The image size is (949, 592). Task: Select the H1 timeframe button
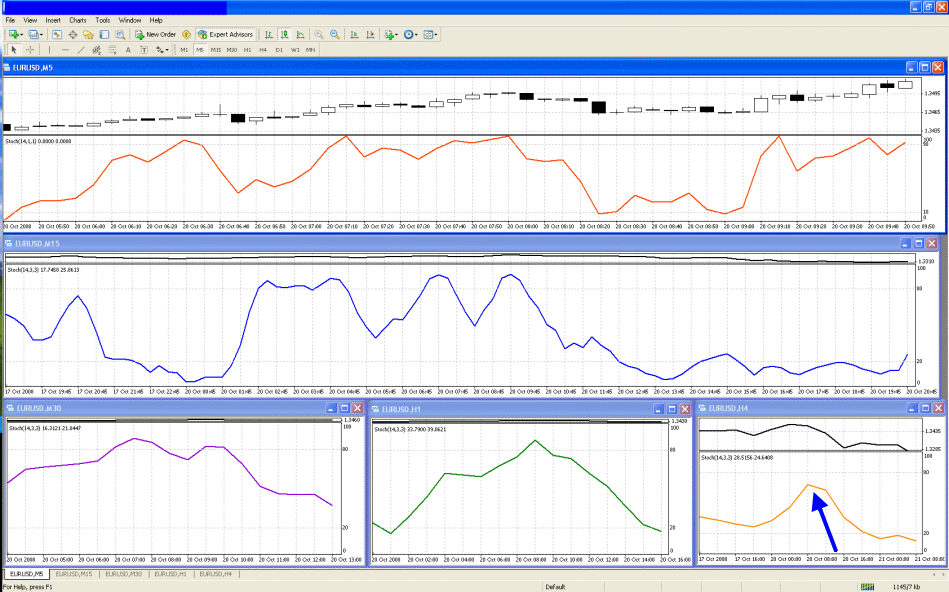click(247, 50)
